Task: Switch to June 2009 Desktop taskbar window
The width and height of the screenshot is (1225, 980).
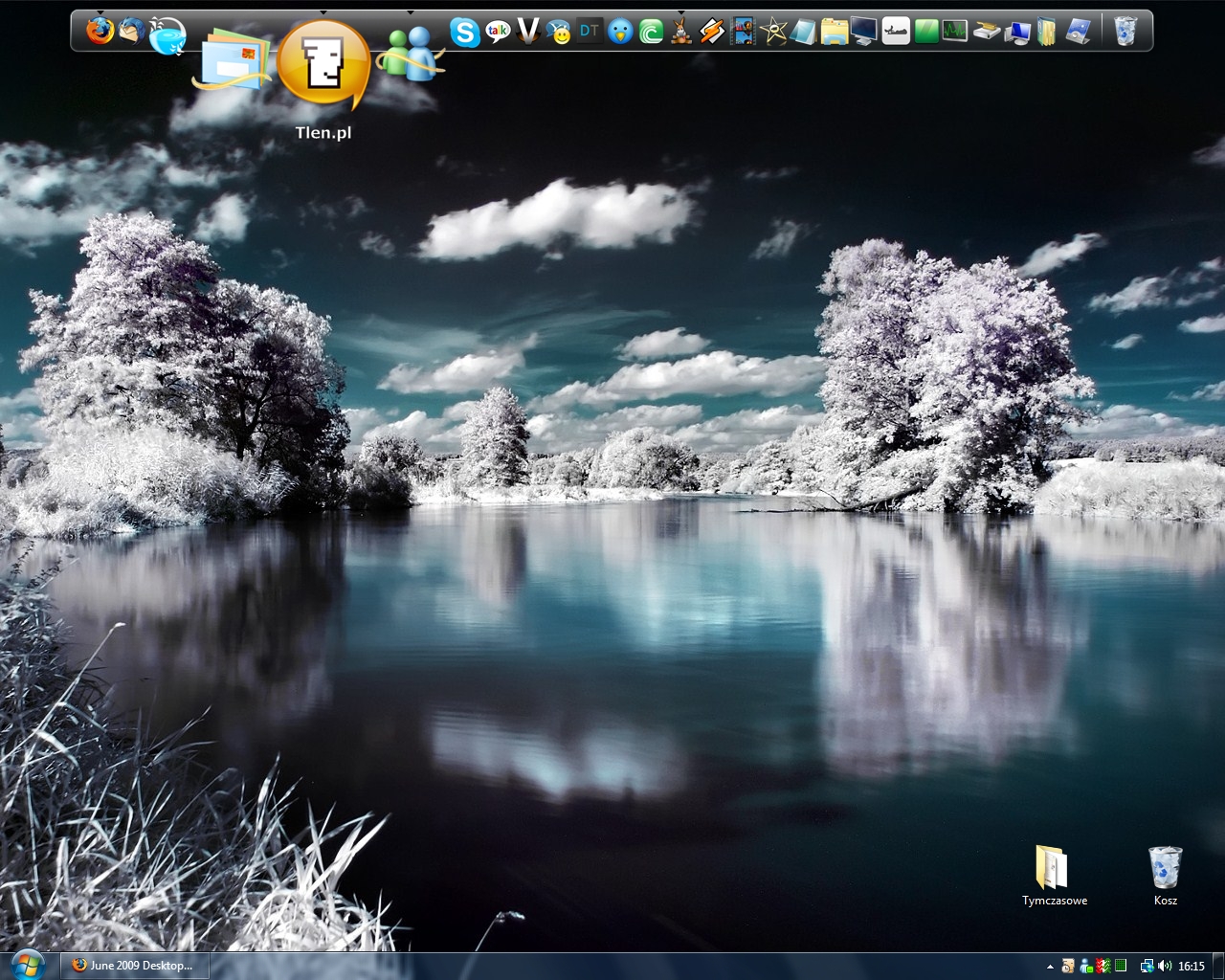Action: [x=134, y=966]
